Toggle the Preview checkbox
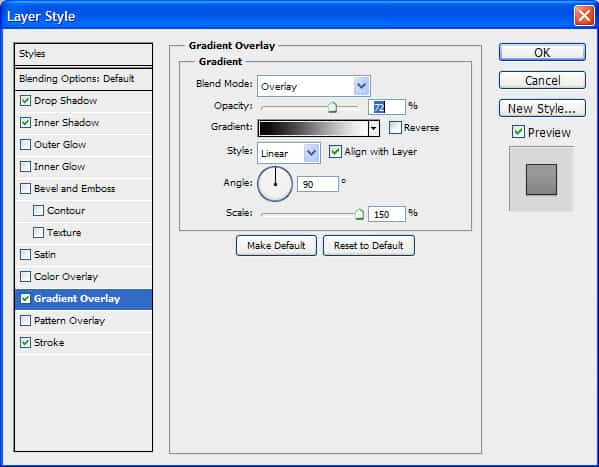This screenshot has width=599, height=467. (518, 132)
